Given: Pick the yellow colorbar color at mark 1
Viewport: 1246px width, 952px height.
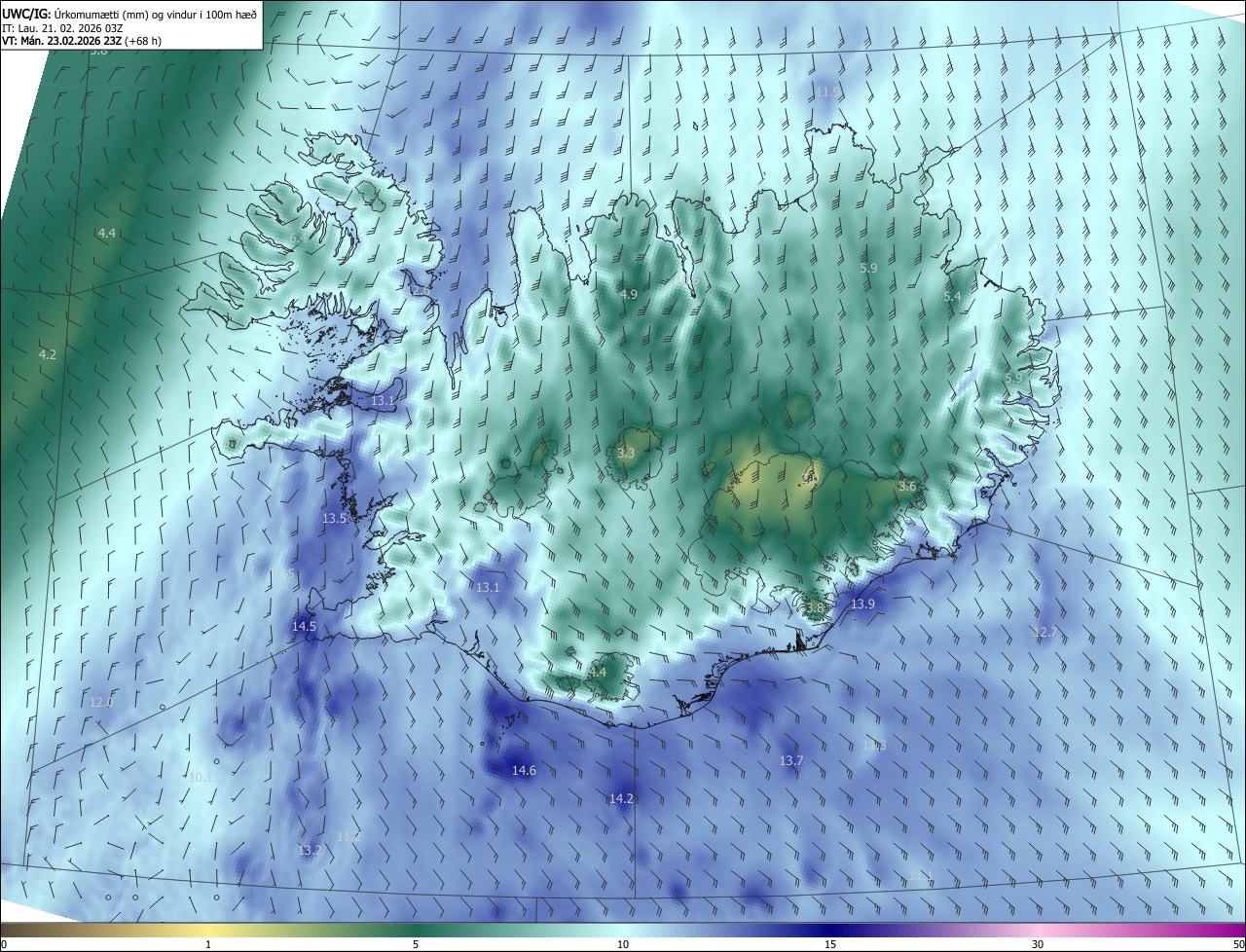Looking at the screenshot, I should pos(208,930).
